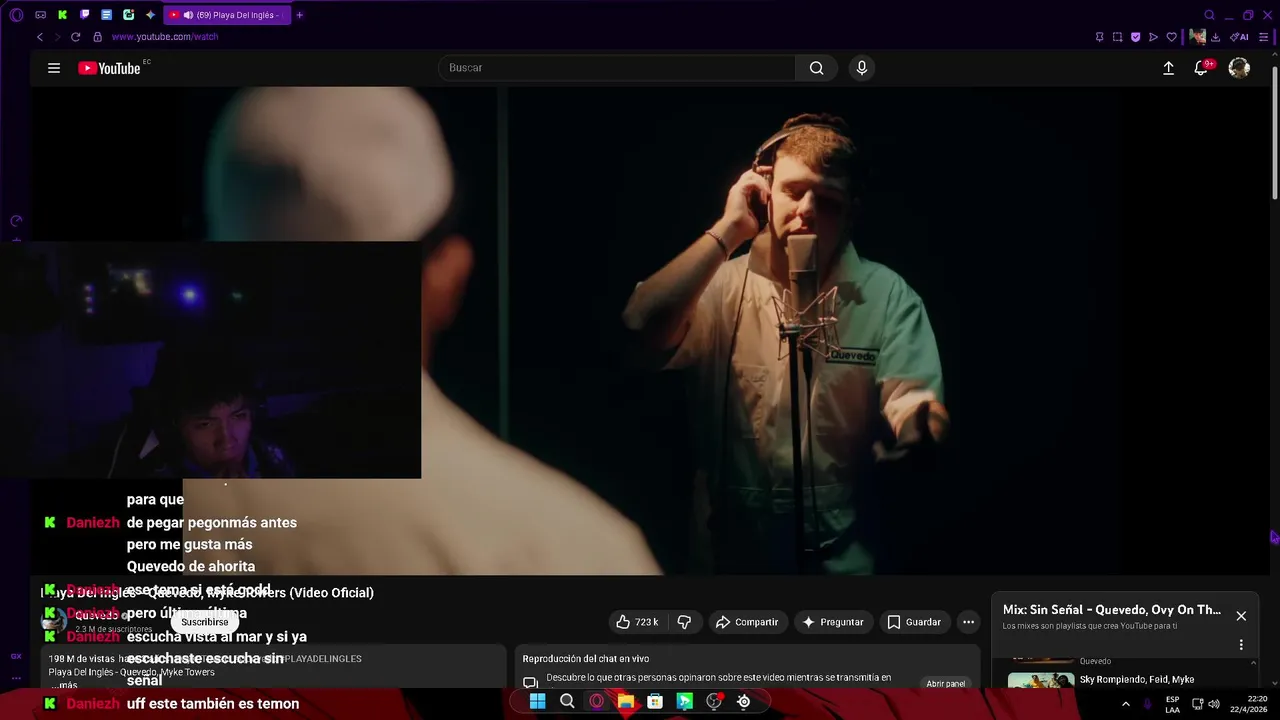Play Sky Rompiendo thumbnail in the mix

point(1041,681)
